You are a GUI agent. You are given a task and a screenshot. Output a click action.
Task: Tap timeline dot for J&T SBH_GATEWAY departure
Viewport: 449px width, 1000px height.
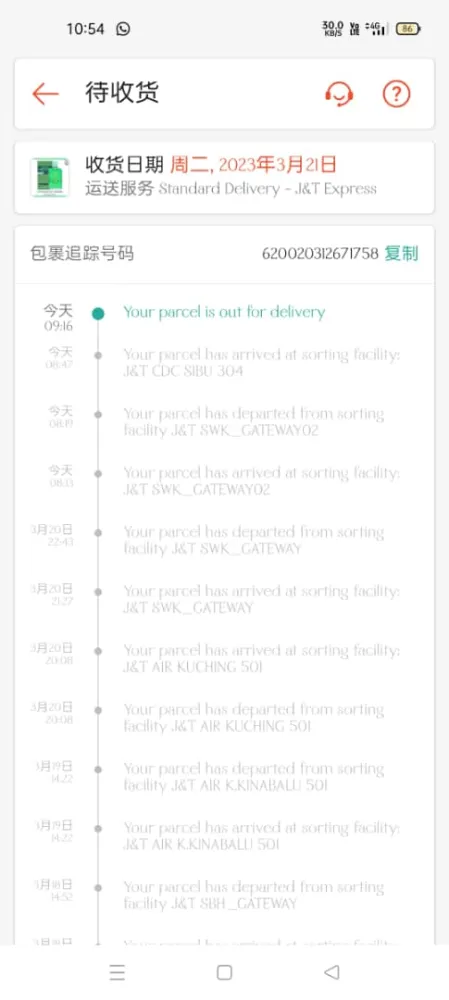98,888
